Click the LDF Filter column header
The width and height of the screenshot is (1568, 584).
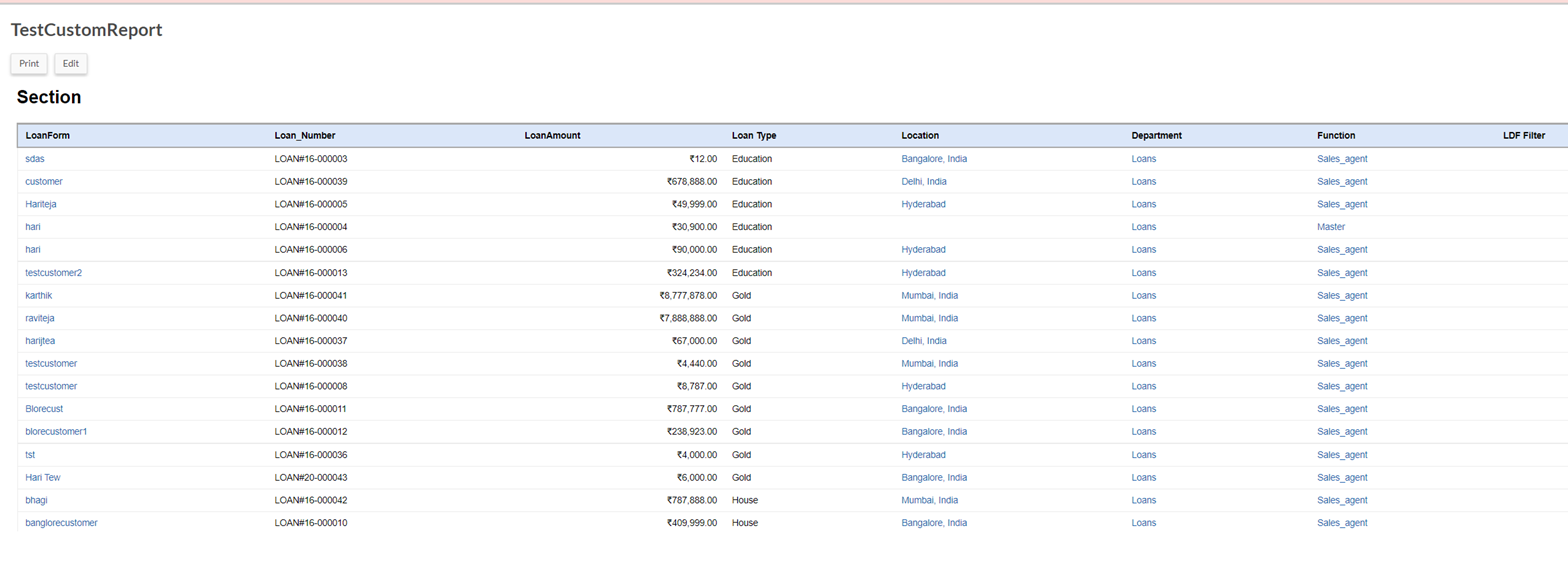pyautogui.click(x=1523, y=136)
